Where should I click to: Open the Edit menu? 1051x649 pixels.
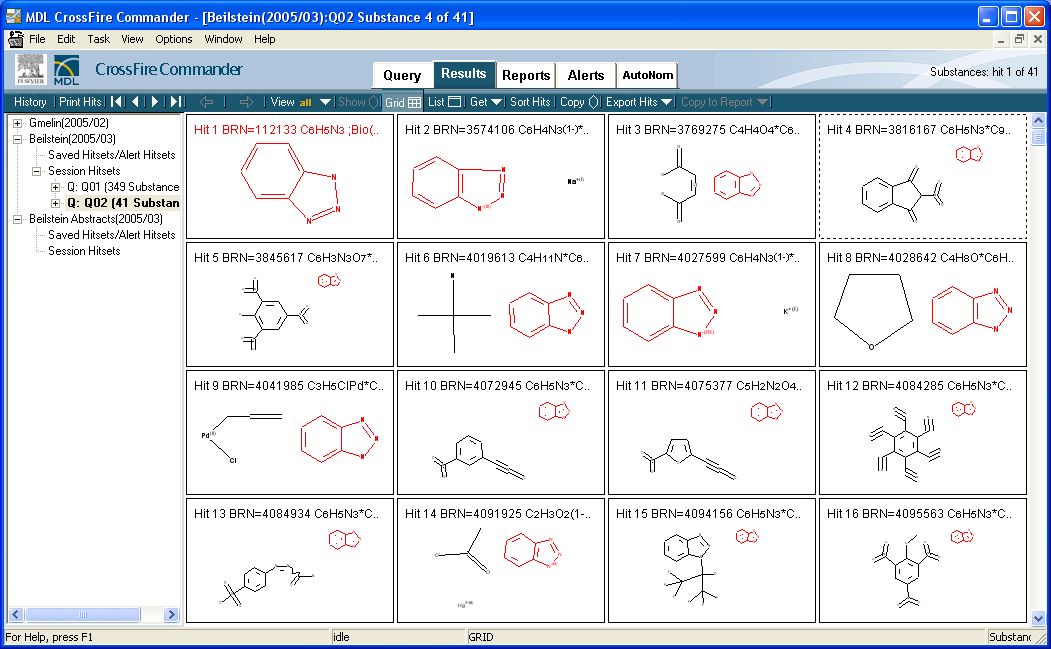pos(66,39)
